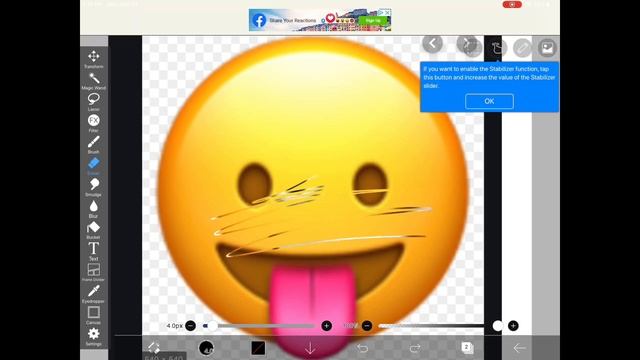The image size is (640, 360).
Task: Undo the last stroke
Action: click(362, 348)
